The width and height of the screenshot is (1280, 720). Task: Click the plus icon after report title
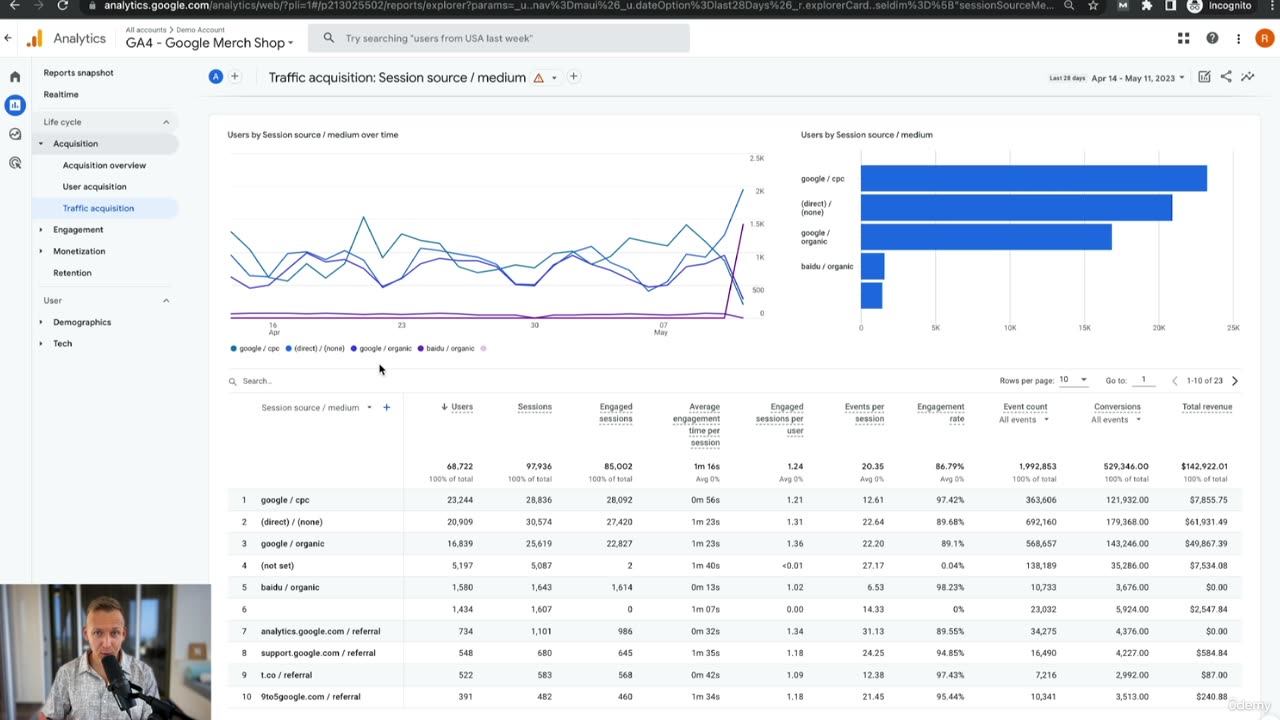[573, 77]
